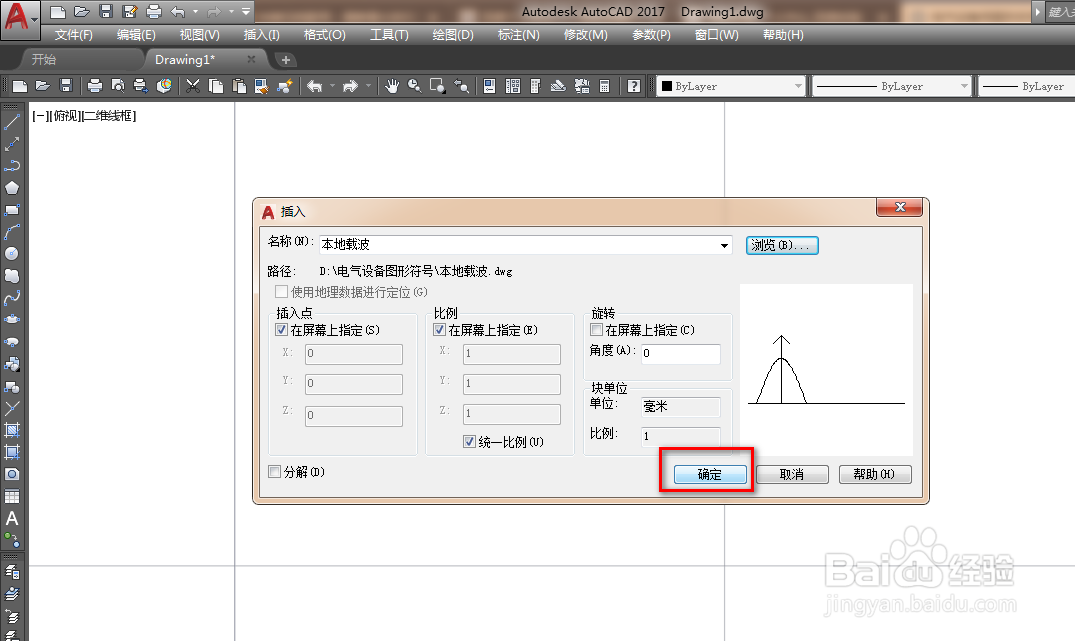Select the Polygon draw tool

(12, 188)
